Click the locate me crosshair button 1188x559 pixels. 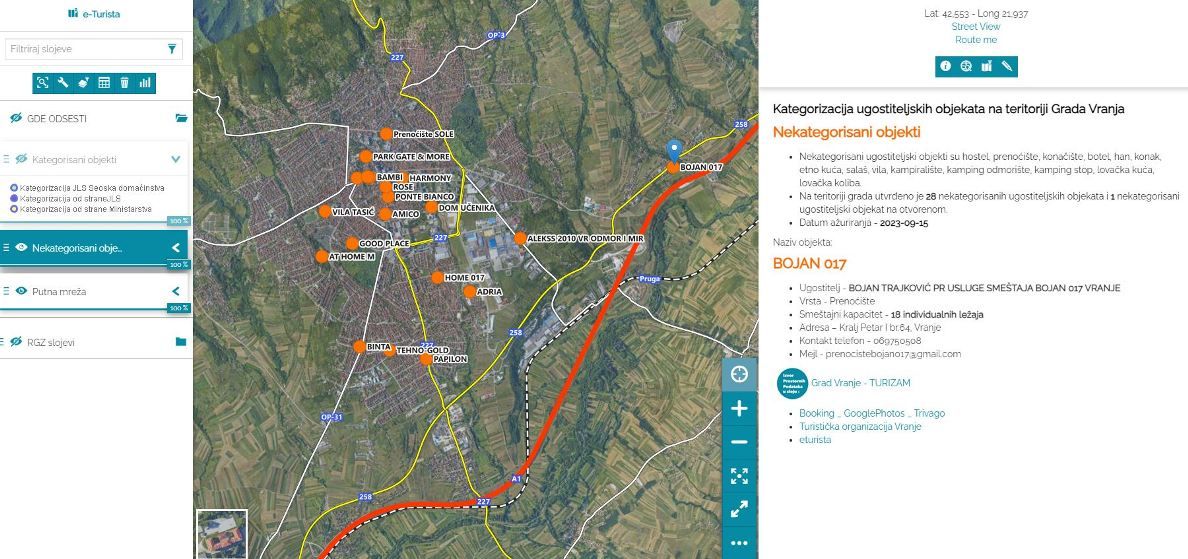pyautogui.click(x=739, y=375)
